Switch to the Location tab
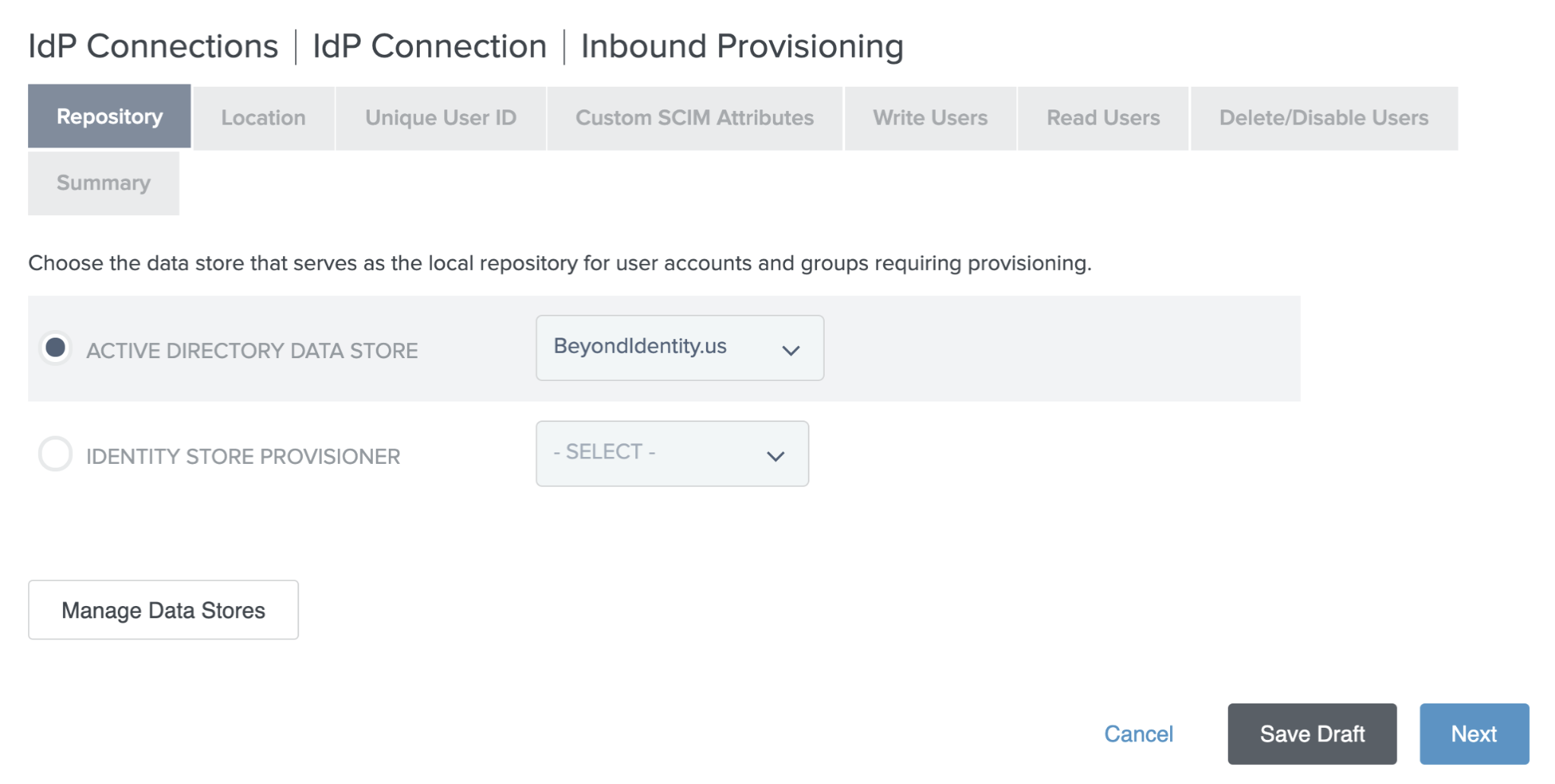The height and width of the screenshot is (784, 1555). [x=263, y=118]
